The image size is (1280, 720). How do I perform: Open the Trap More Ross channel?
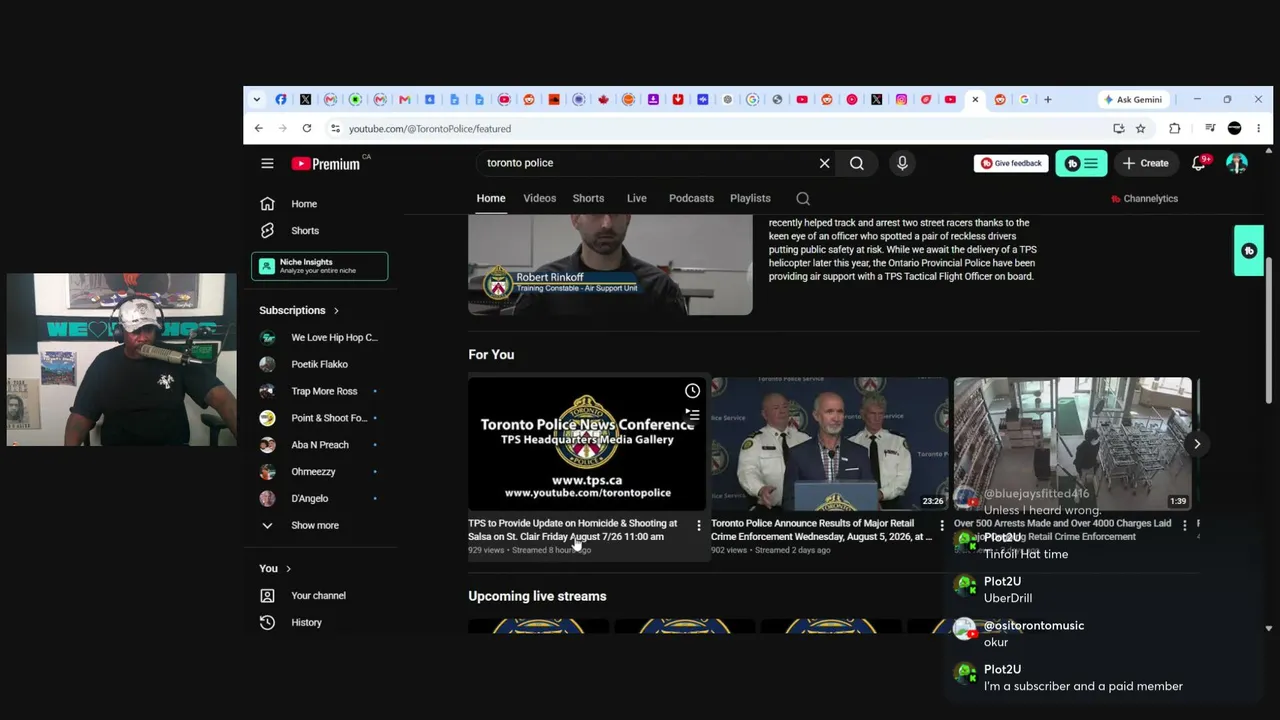(320, 392)
